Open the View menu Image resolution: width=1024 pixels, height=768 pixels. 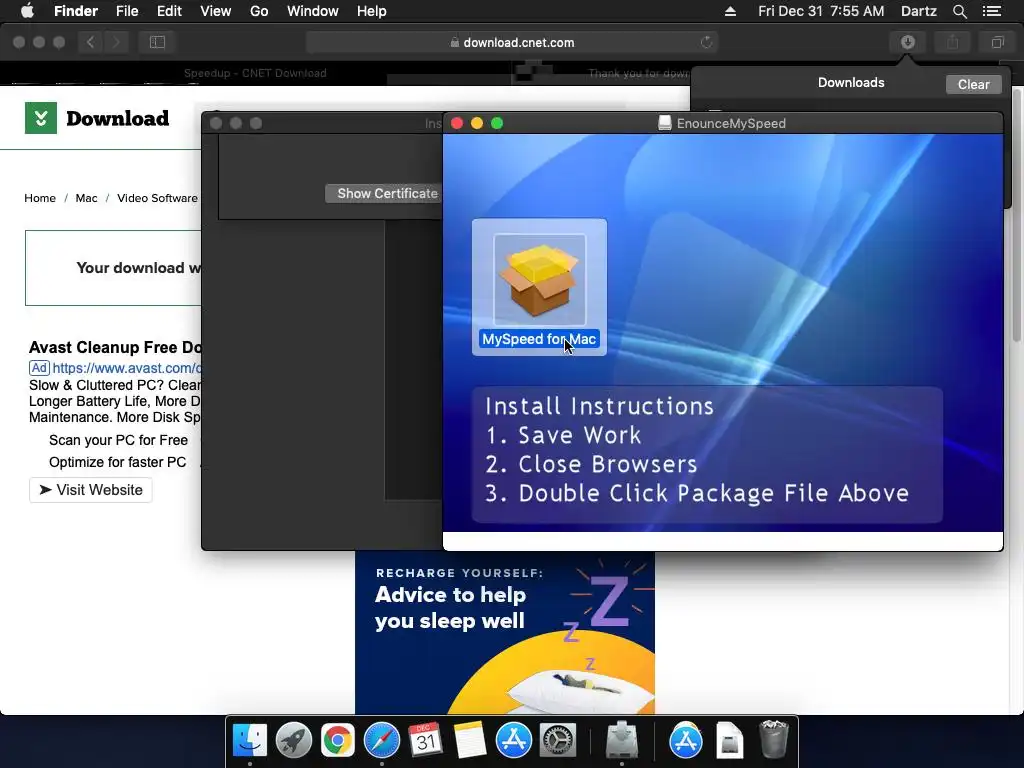tap(216, 11)
